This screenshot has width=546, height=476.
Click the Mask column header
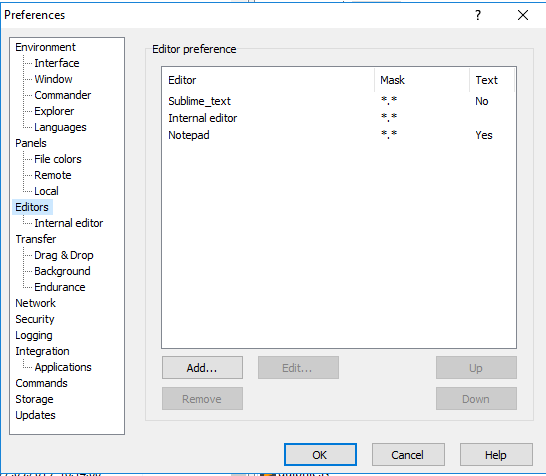click(422, 80)
